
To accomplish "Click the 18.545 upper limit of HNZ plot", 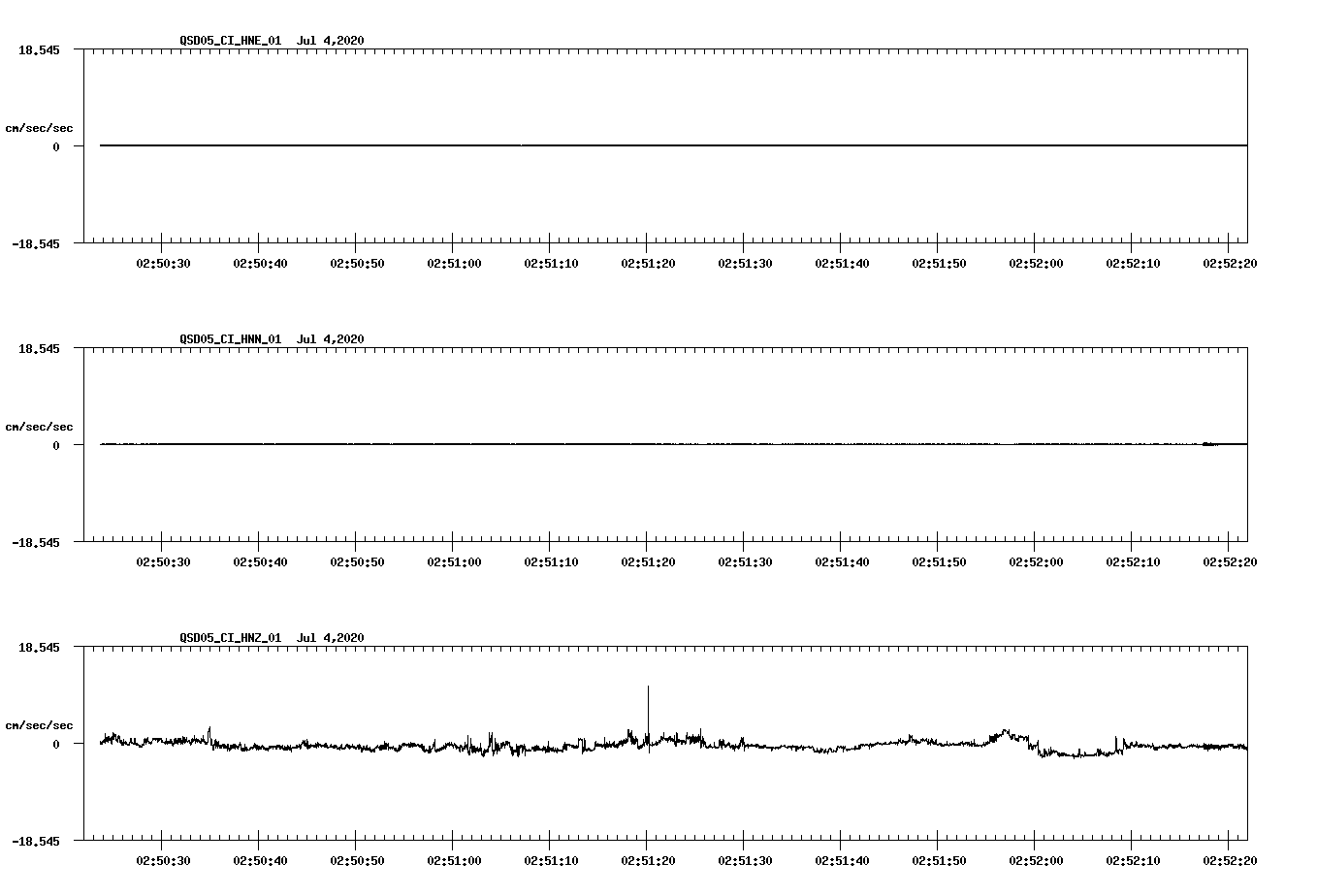I will [40, 647].
